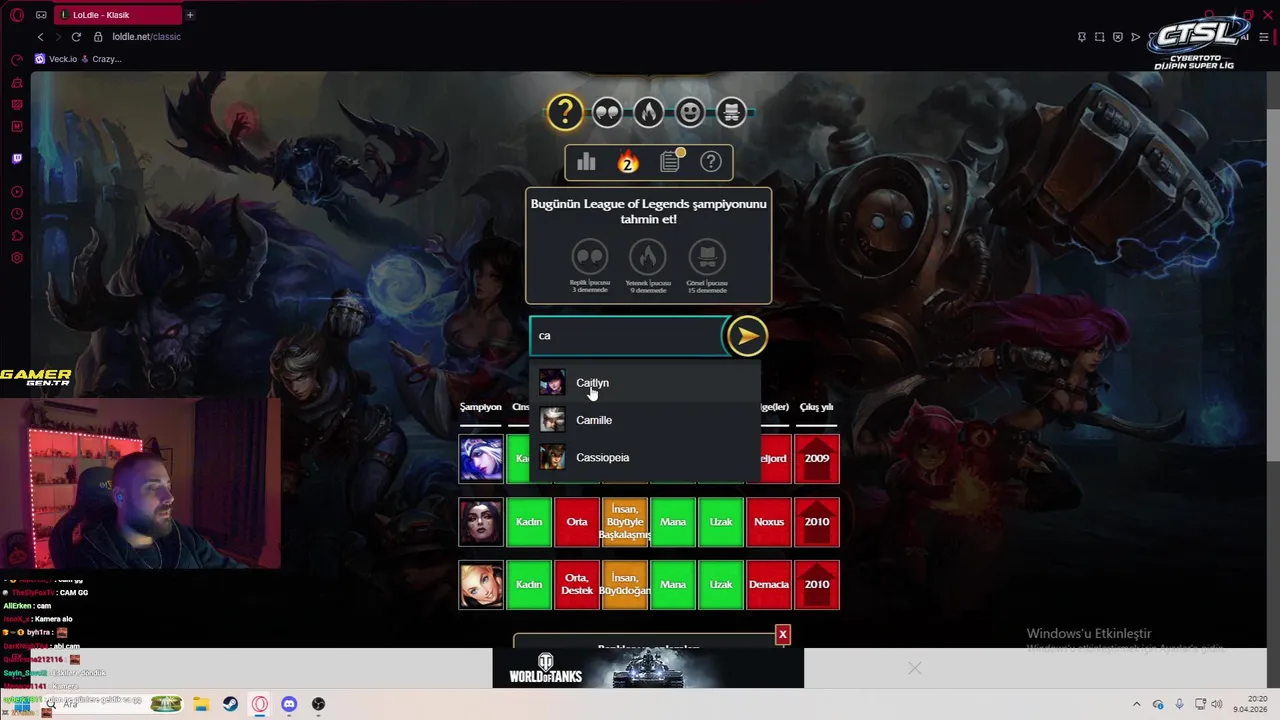Open the patch notes list icon

pyautogui.click(x=670, y=162)
